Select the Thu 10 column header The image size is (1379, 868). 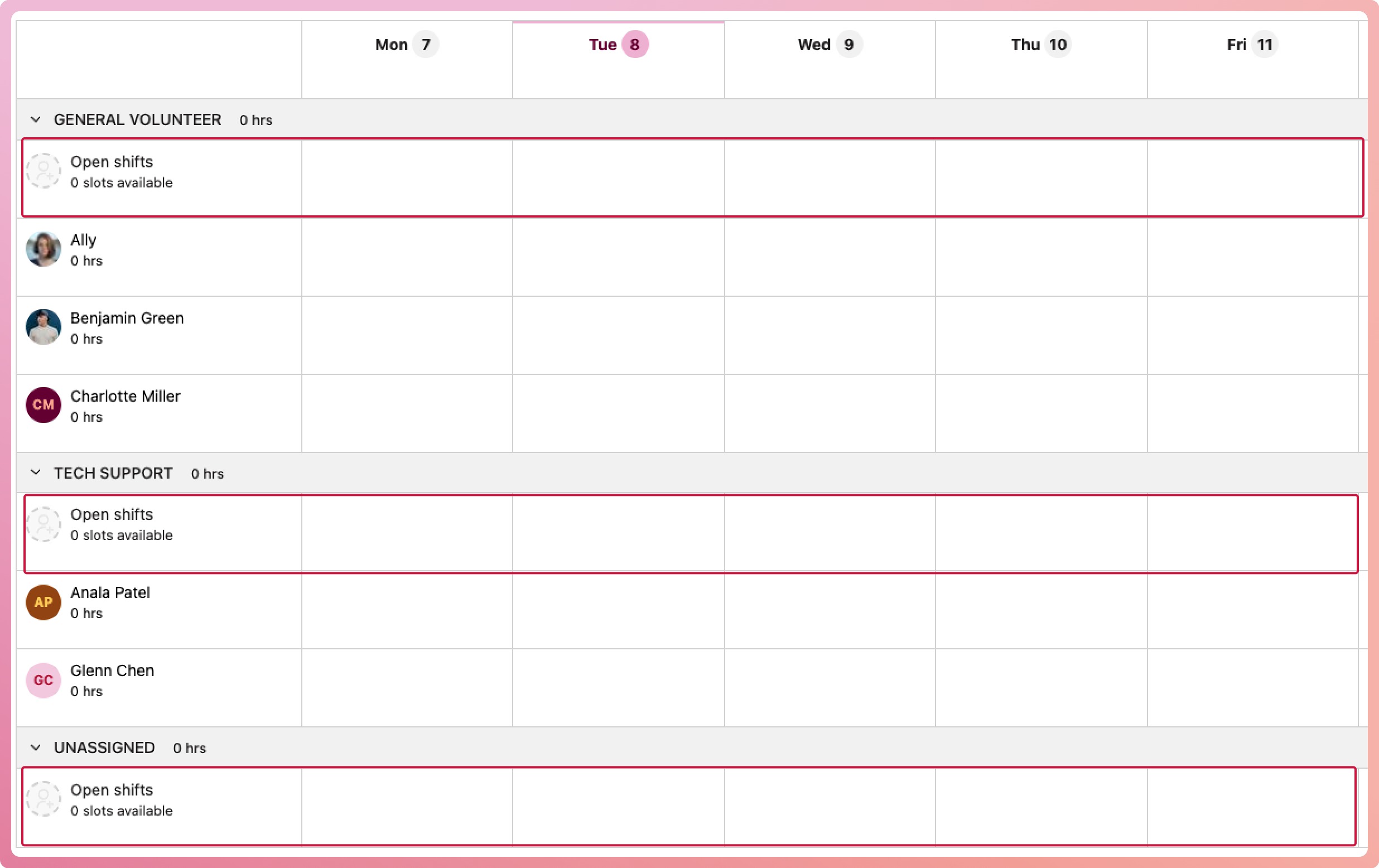(1040, 45)
